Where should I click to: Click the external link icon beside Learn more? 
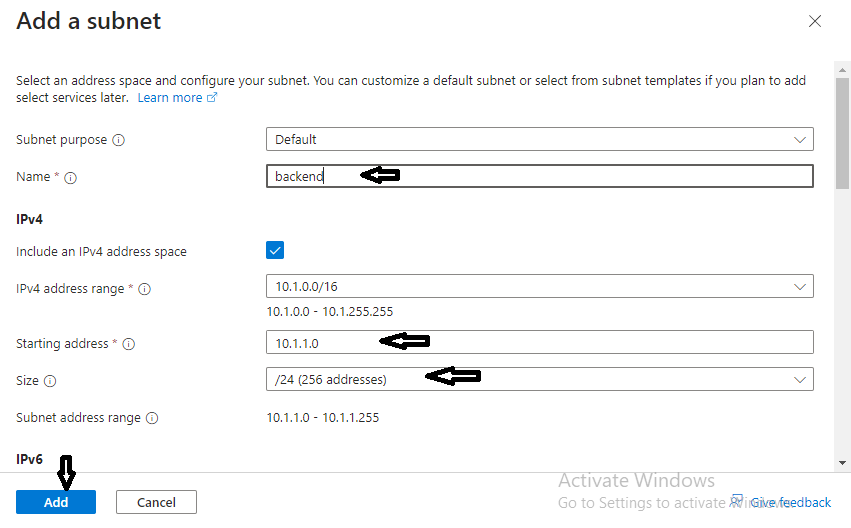[x=212, y=98]
